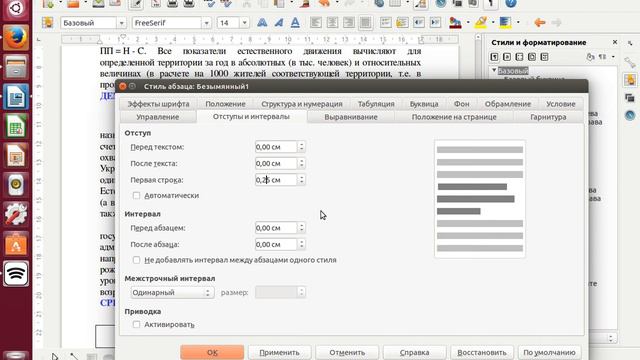Enable Активировать under Приводка
The image size is (640, 360).
[x=136, y=324]
